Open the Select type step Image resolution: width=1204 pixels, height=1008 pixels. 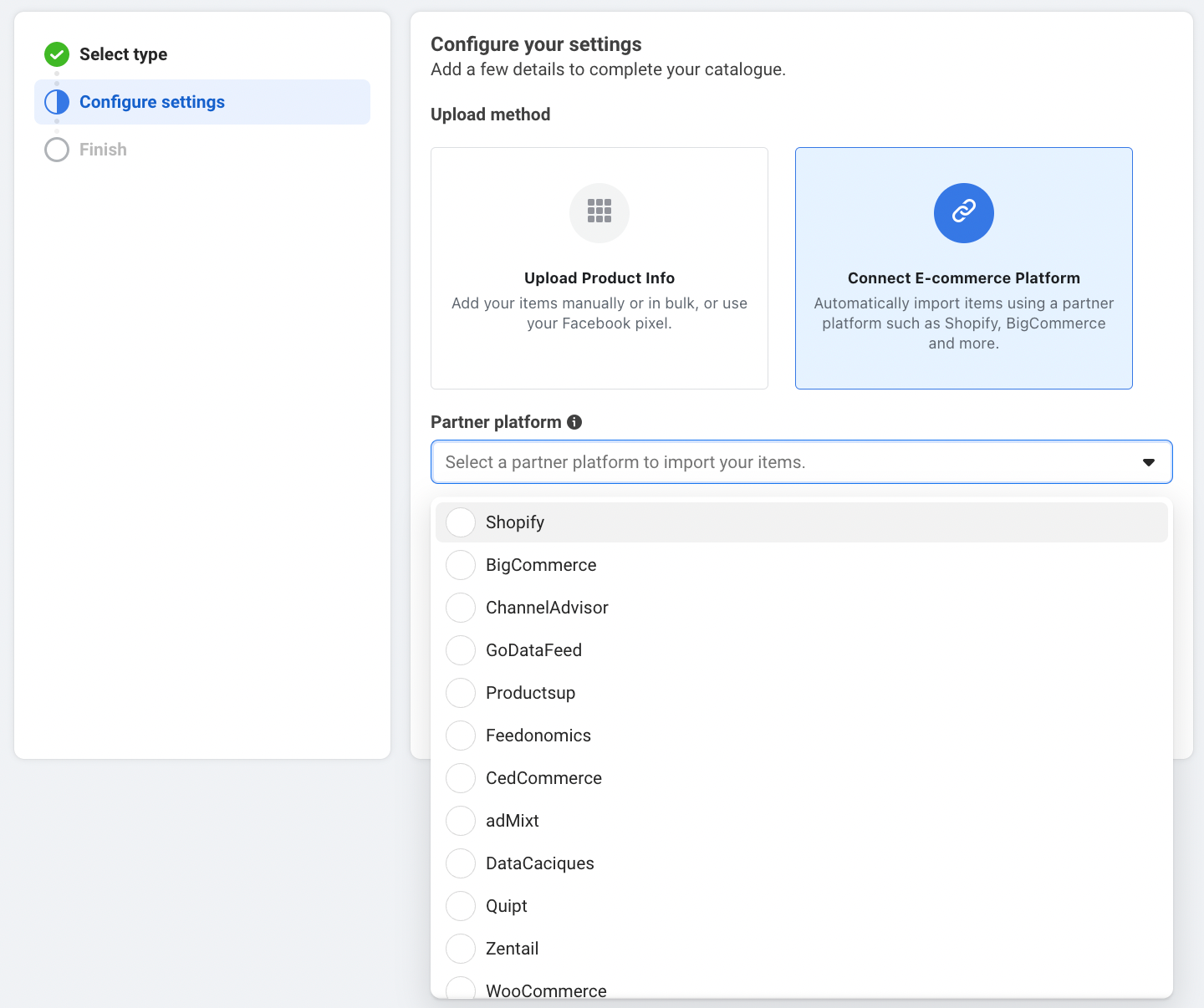[x=202, y=54]
